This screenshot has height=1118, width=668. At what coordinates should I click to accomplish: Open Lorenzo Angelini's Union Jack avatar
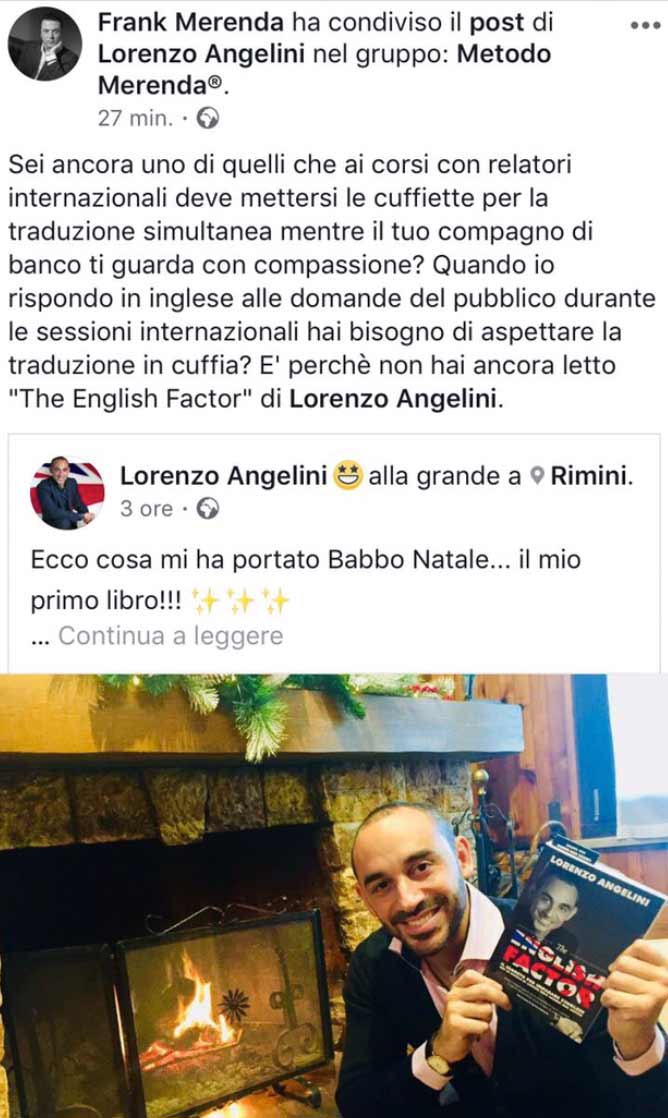tap(67, 493)
